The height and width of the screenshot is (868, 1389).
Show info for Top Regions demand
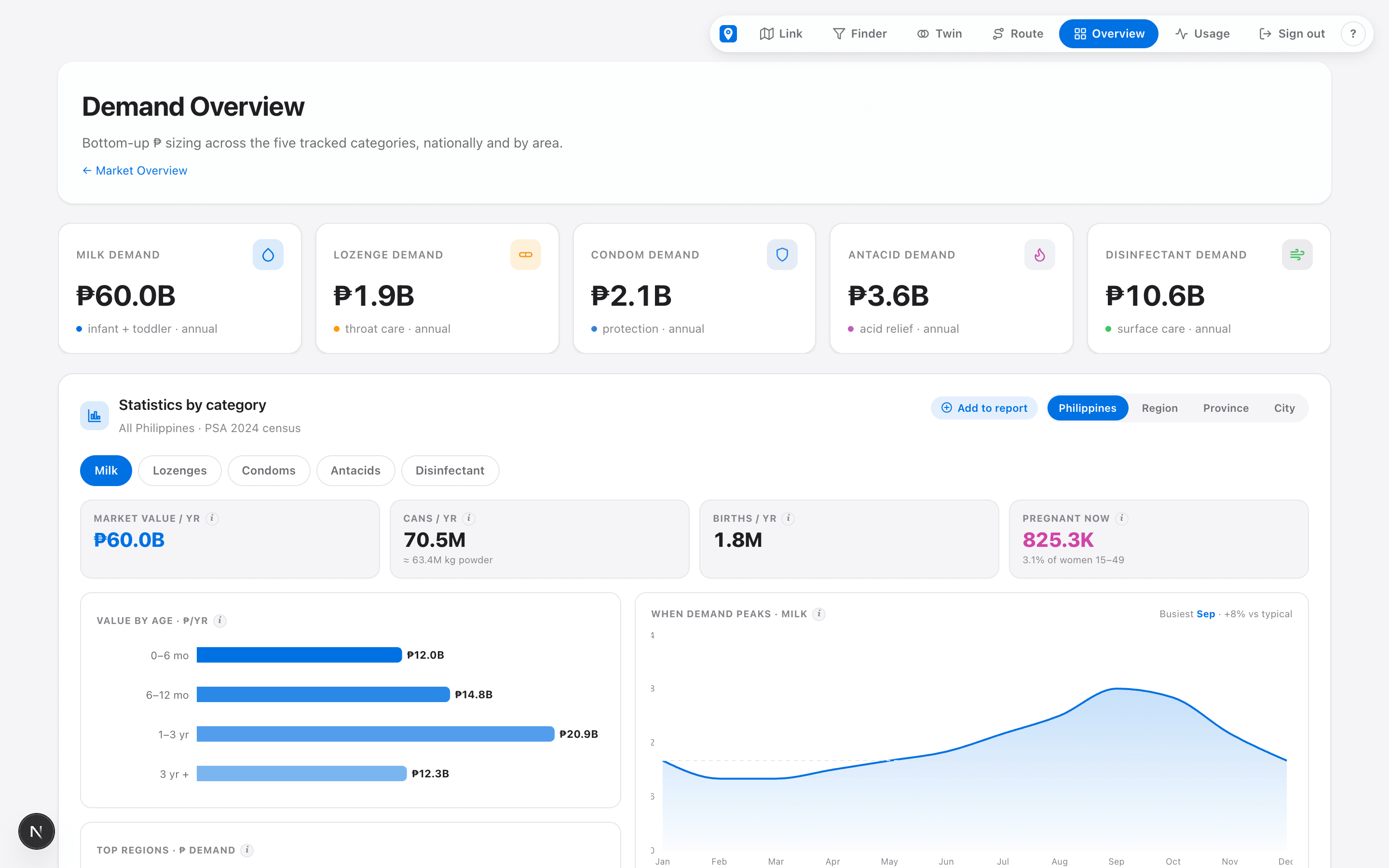click(247, 850)
